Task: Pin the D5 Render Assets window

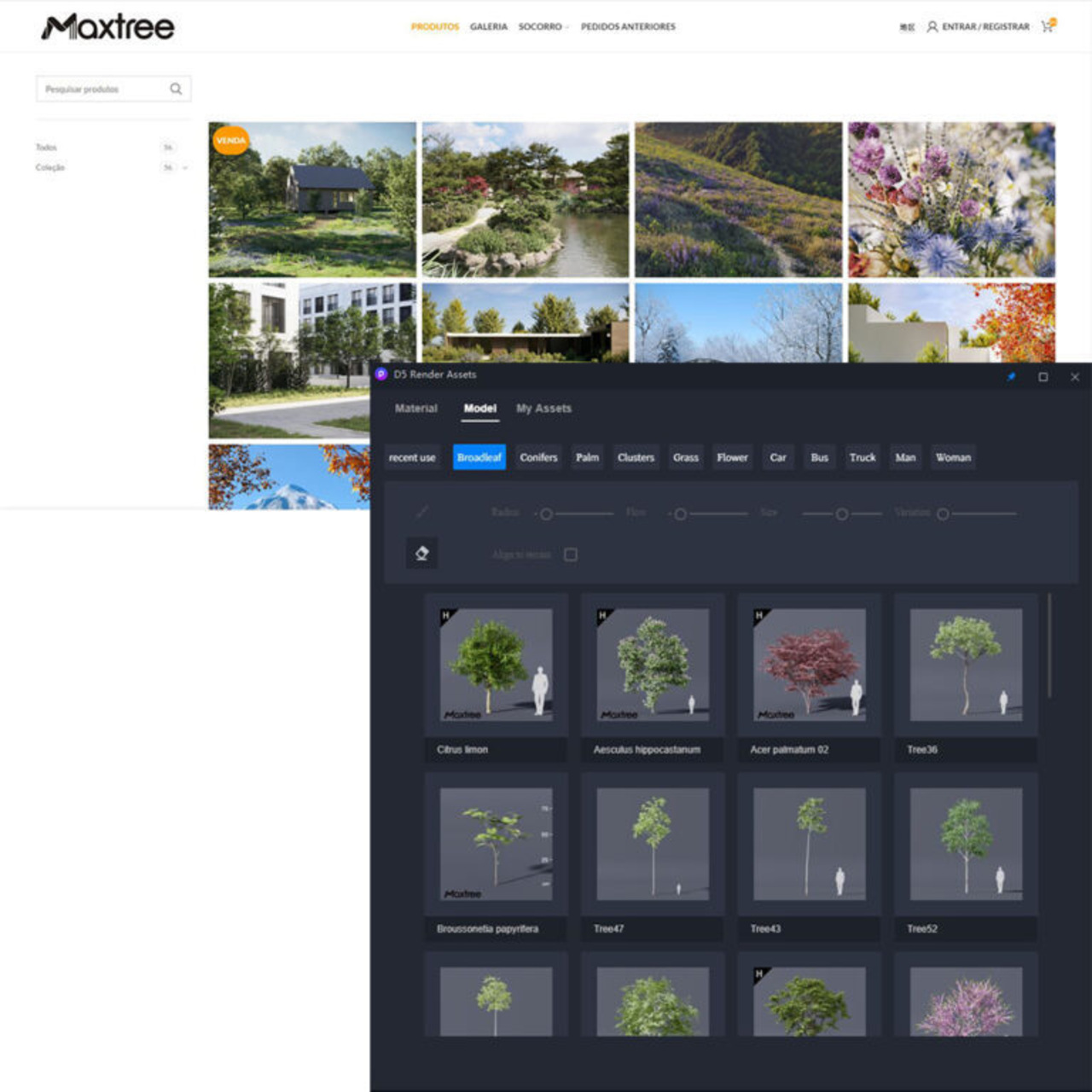Action: coord(1011,376)
